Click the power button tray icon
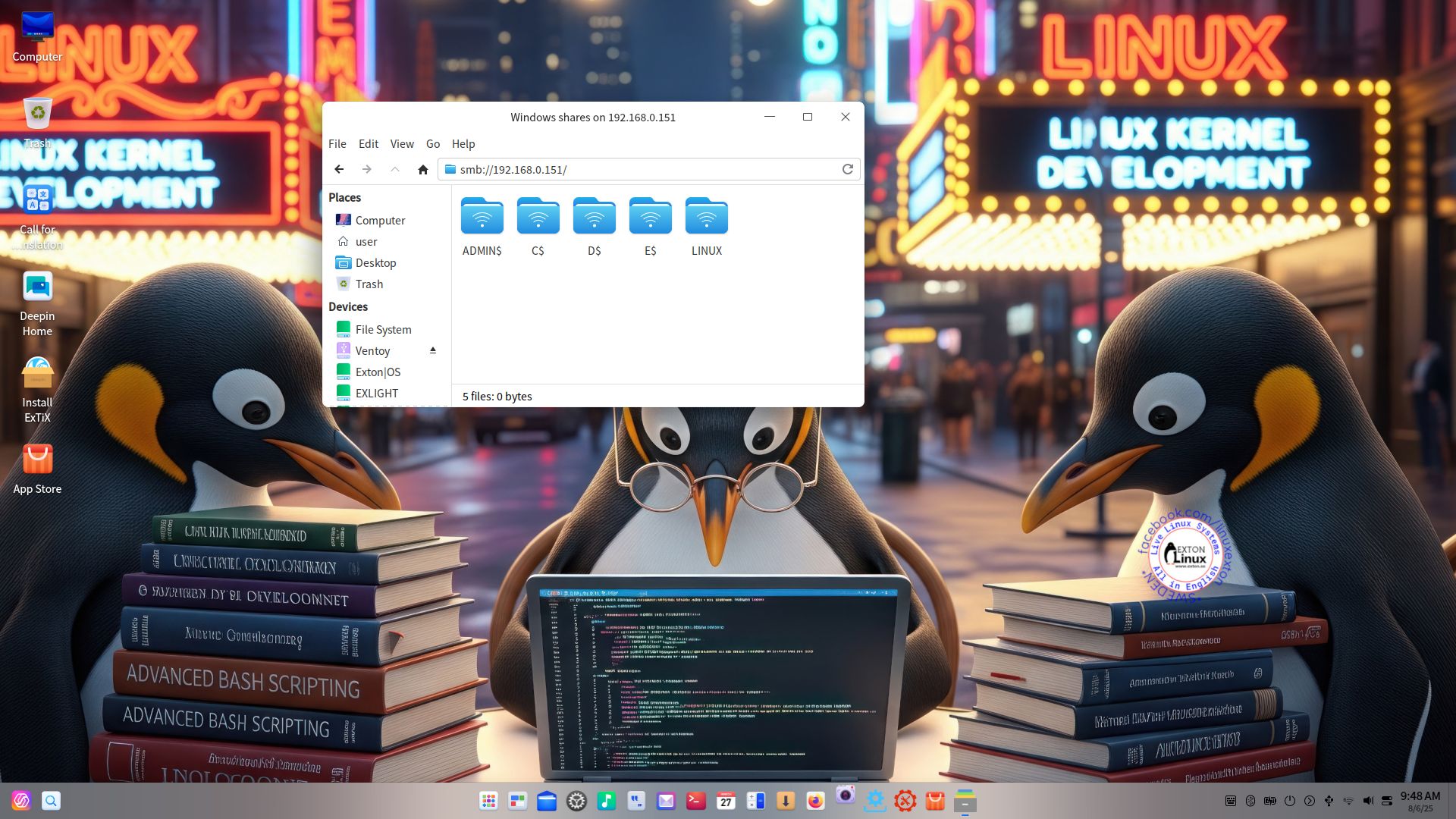 [1290, 801]
